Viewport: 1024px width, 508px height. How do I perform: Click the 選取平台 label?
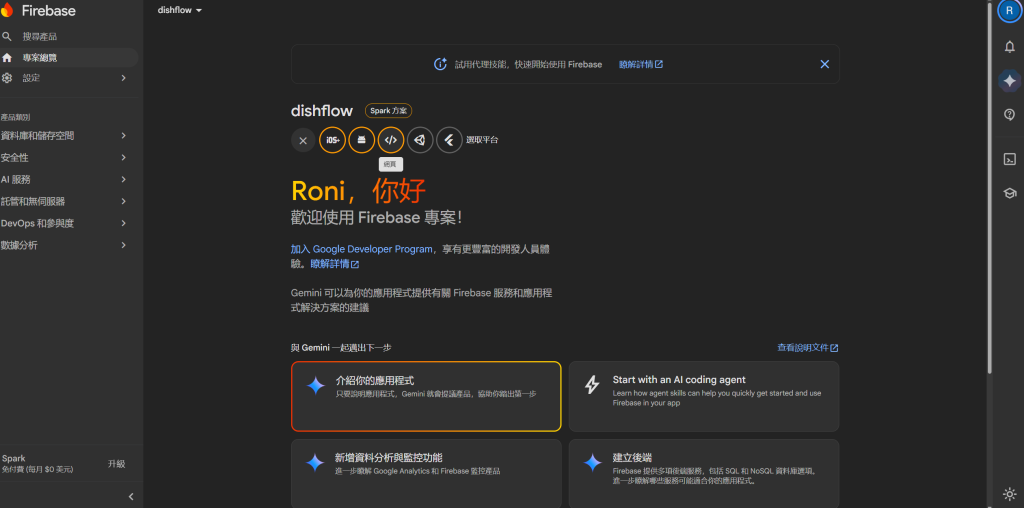pyautogui.click(x=482, y=140)
